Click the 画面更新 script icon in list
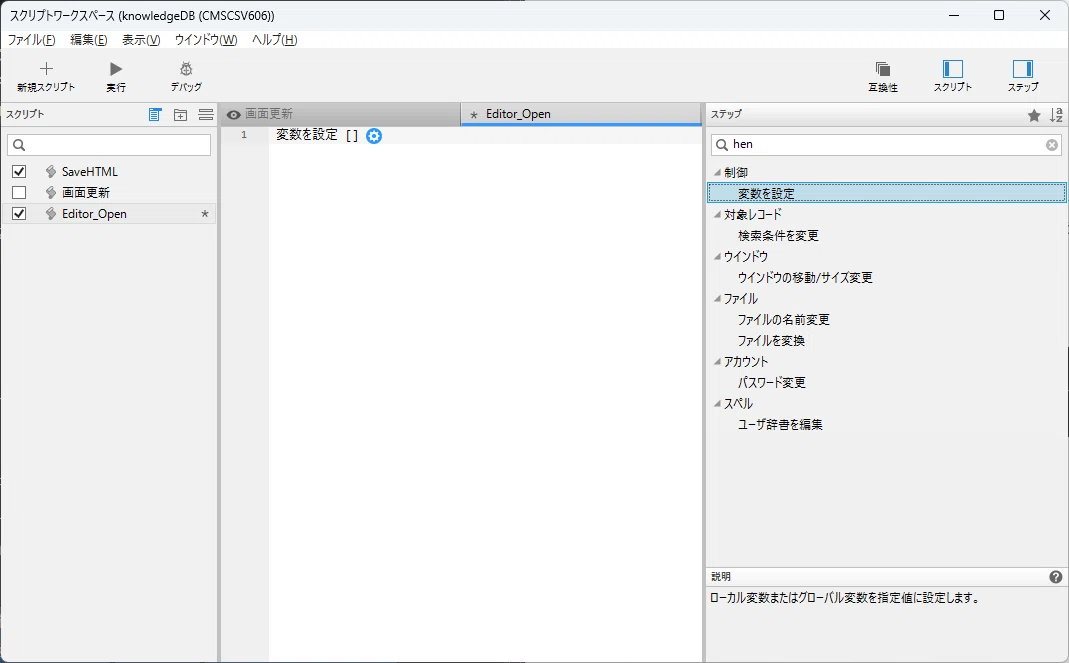 [x=50, y=193]
